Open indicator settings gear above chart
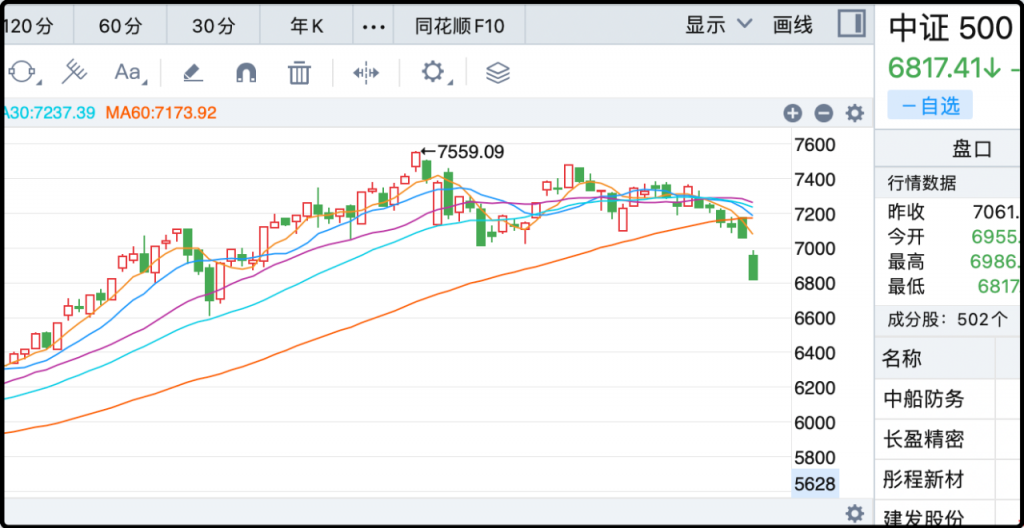The image size is (1024, 528). coord(854,113)
